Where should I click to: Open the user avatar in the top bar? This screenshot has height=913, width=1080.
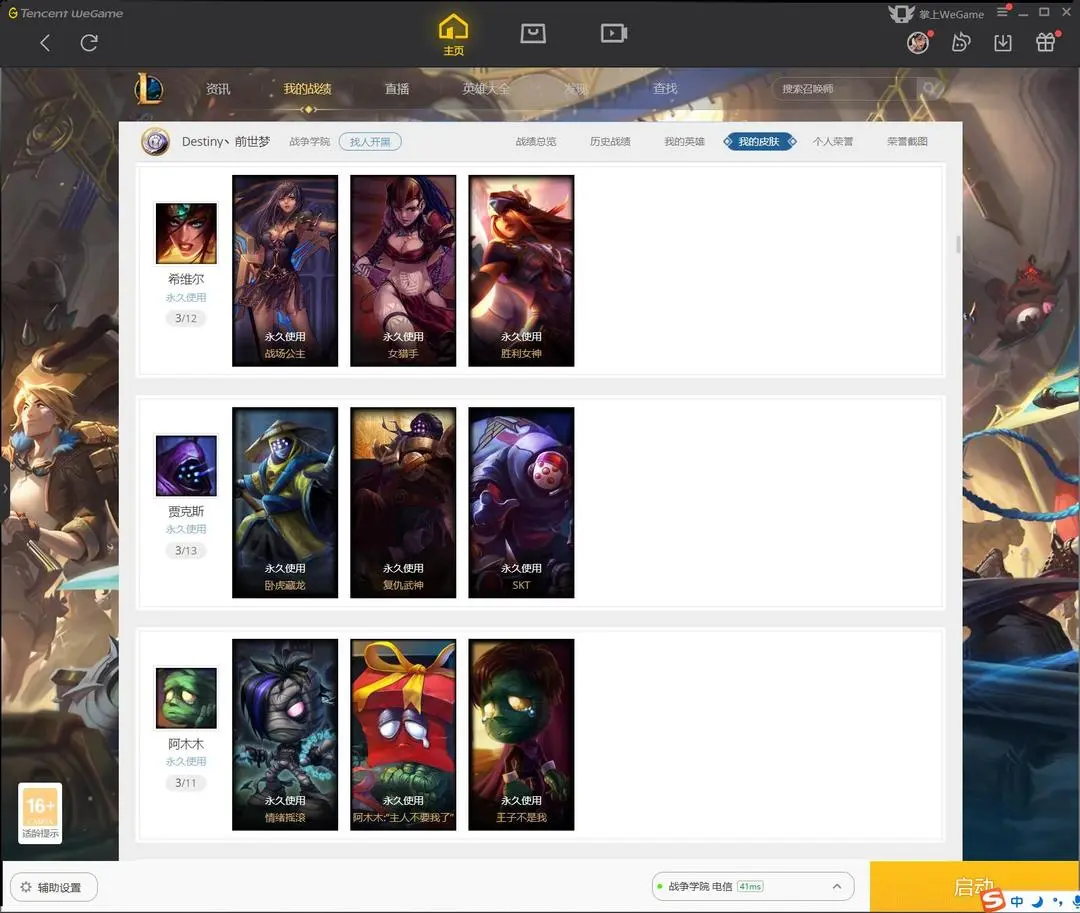point(918,43)
